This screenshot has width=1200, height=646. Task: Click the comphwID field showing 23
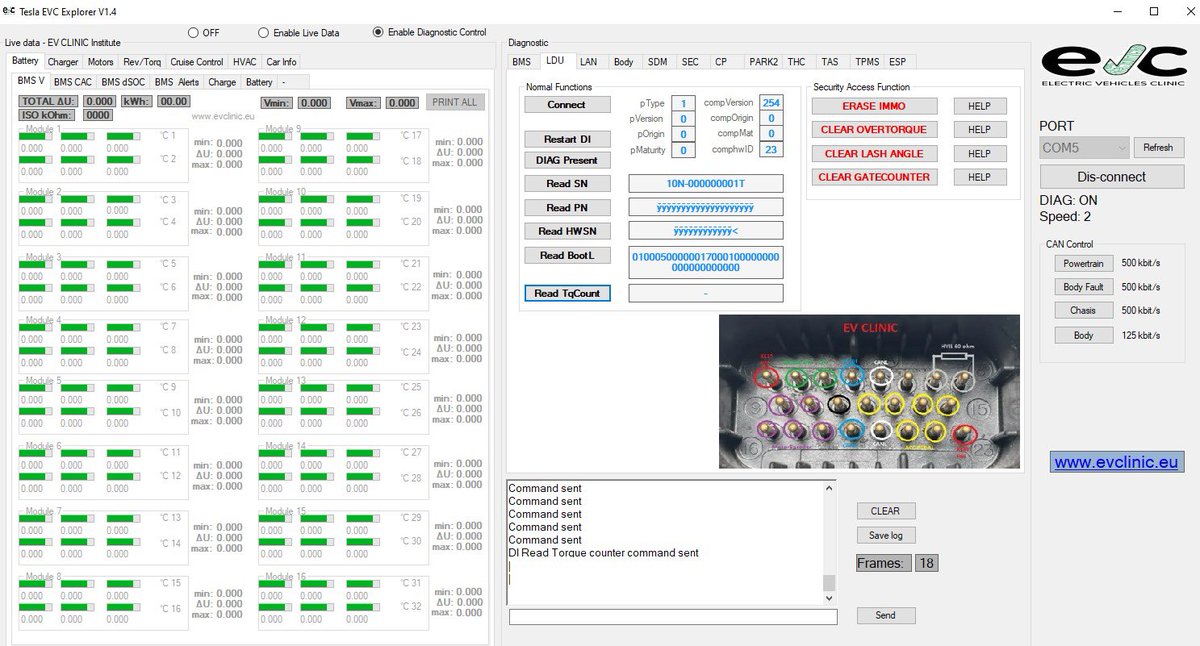(771, 150)
